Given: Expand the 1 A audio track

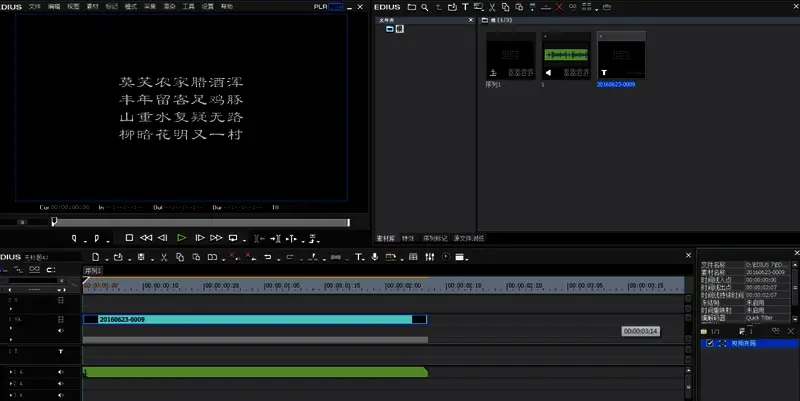Looking at the screenshot, I should pos(11,372).
